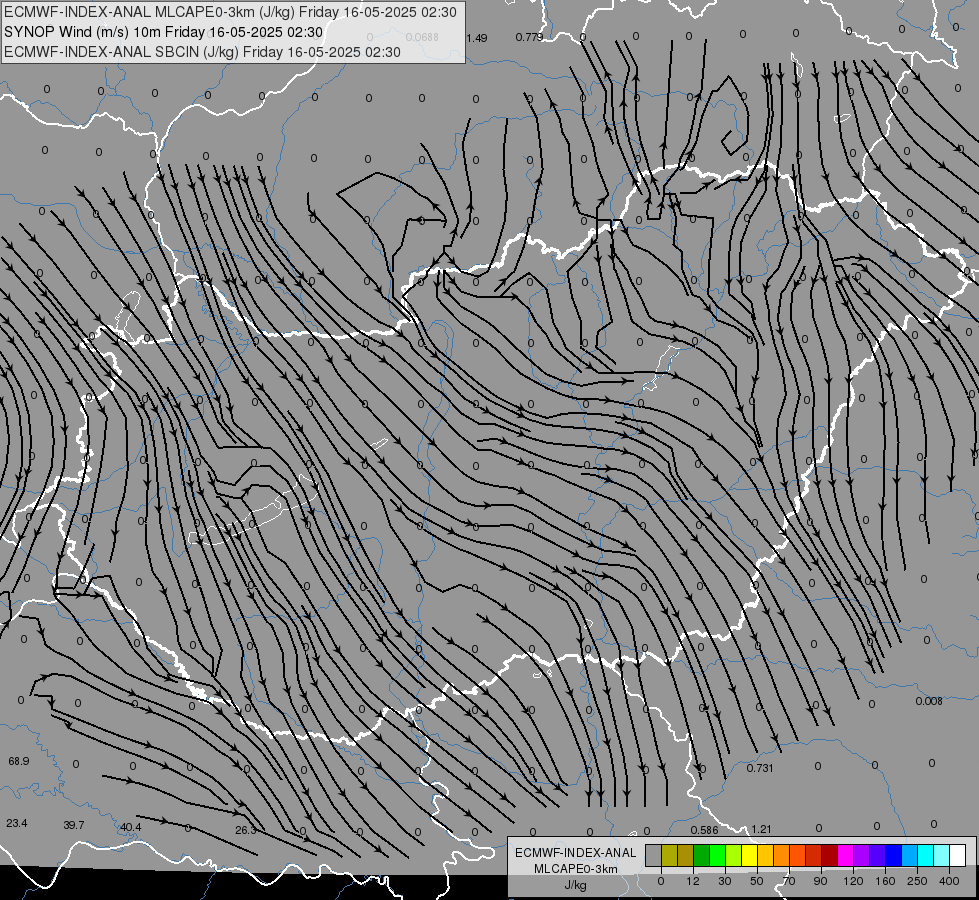This screenshot has width=979, height=900.
Task: Select the cyan legend swatch
Action: tap(925, 855)
